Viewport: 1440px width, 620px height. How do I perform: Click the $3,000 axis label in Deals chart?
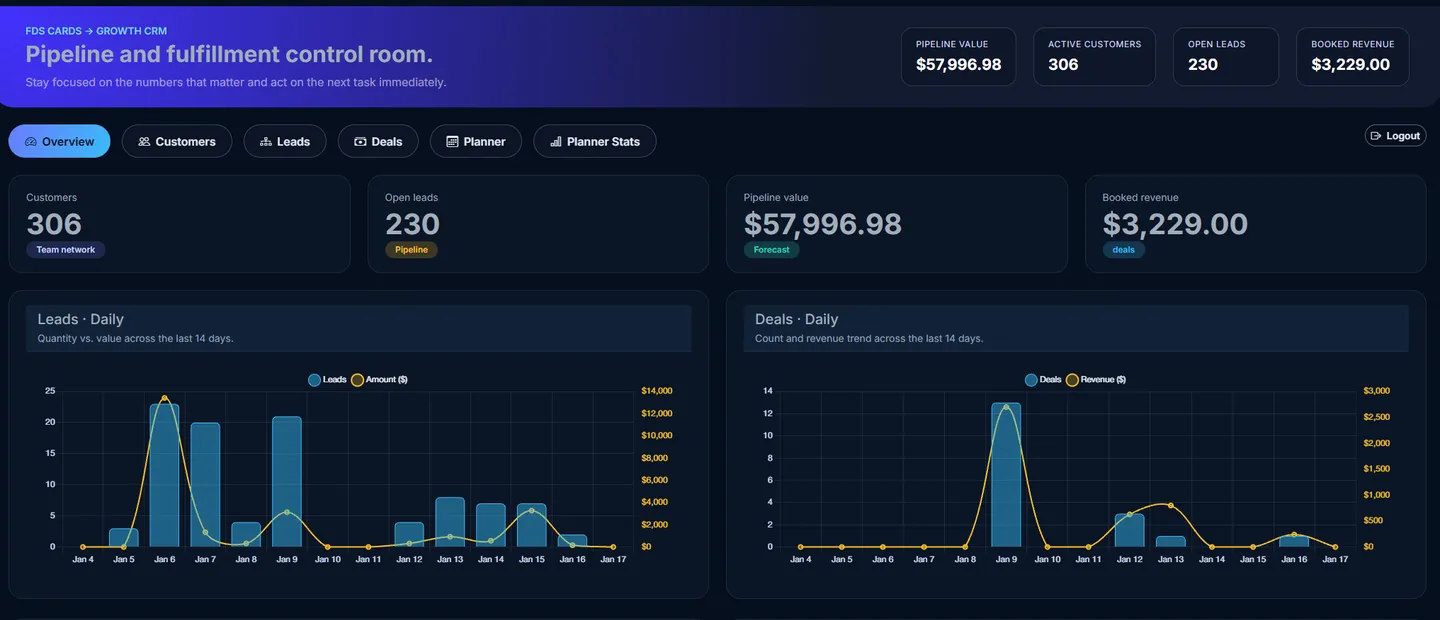tap(1376, 391)
